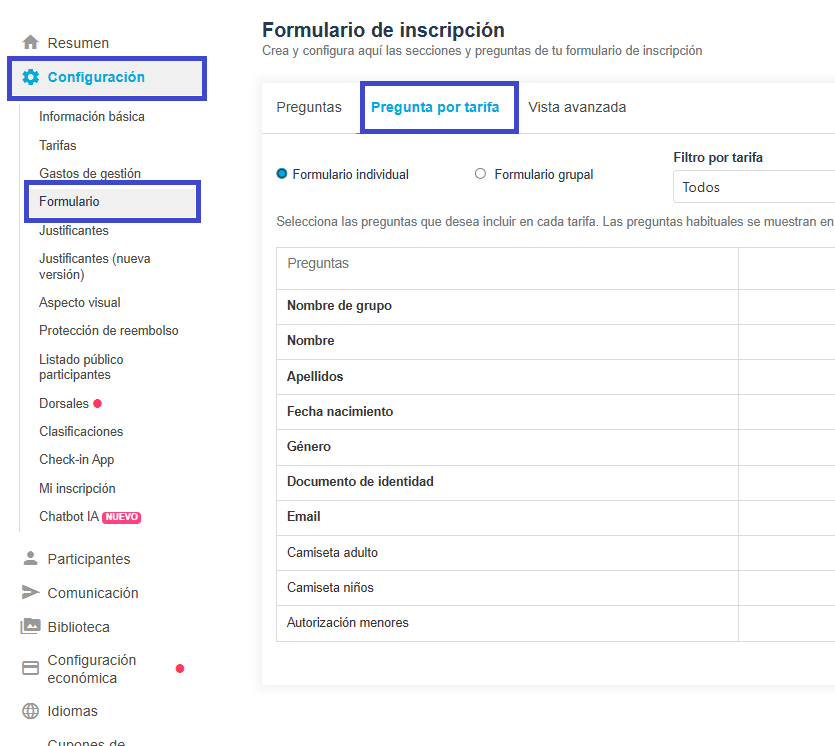Click the Configuración gear icon
Image resolution: width=835 pixels, height=746 pixels.
30,77
